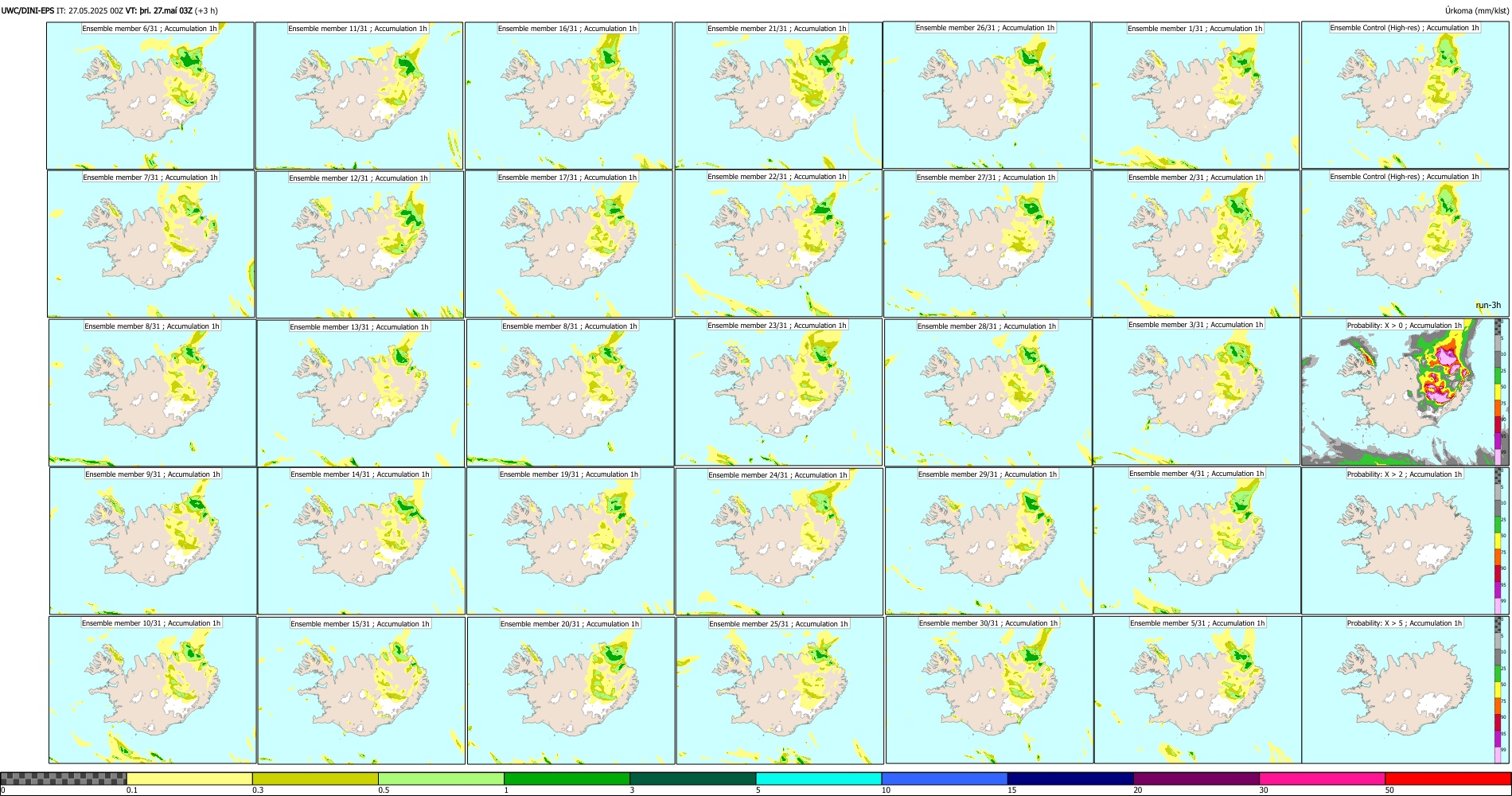This screenshot has width=1512, height=796.
Task: Open the Ensemble member 5/31 map
Action: point(1198,690)
